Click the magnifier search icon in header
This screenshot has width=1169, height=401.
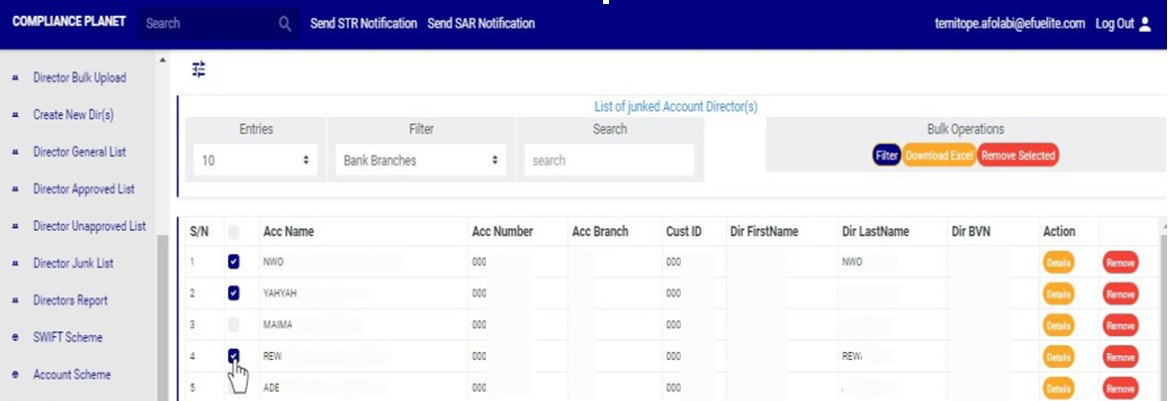[x=285, y=24]
